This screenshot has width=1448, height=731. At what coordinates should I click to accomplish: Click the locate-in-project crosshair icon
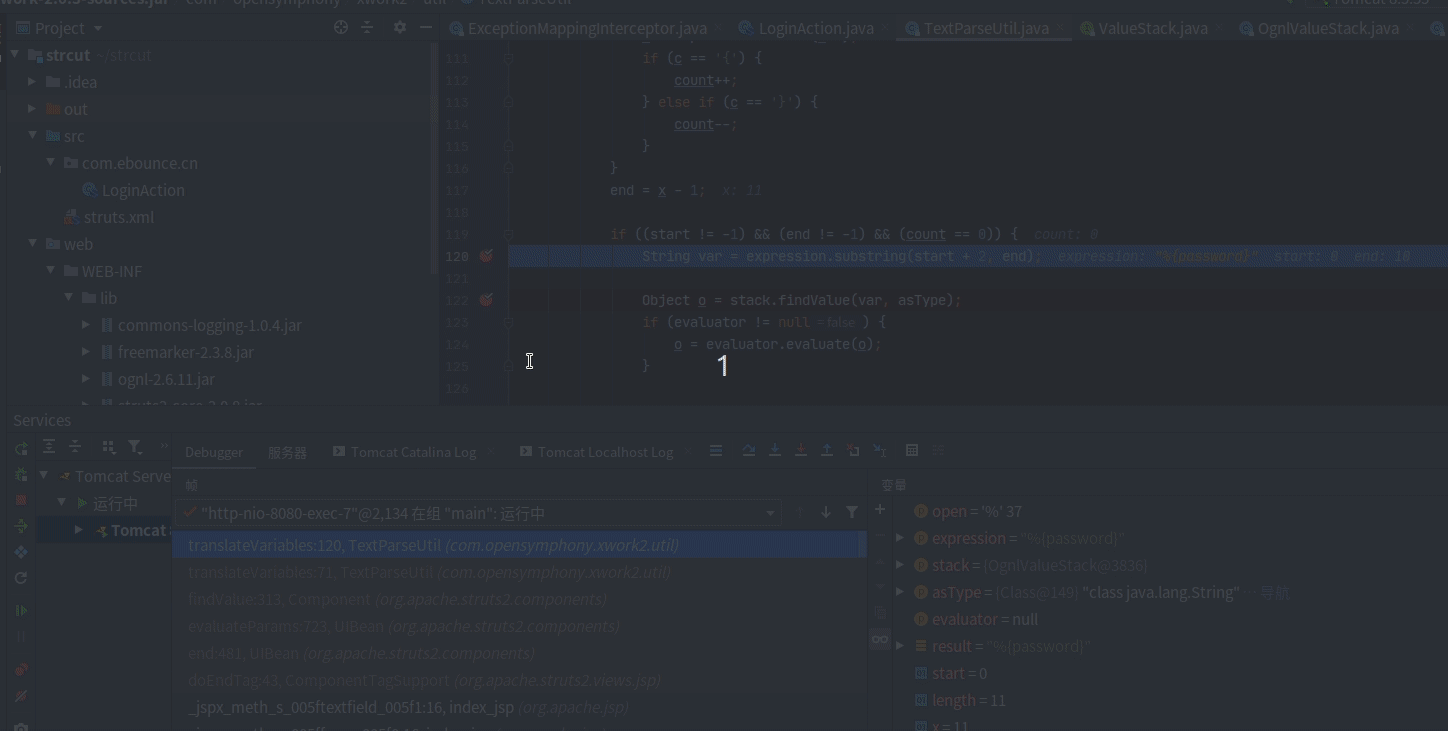(341, 28)
